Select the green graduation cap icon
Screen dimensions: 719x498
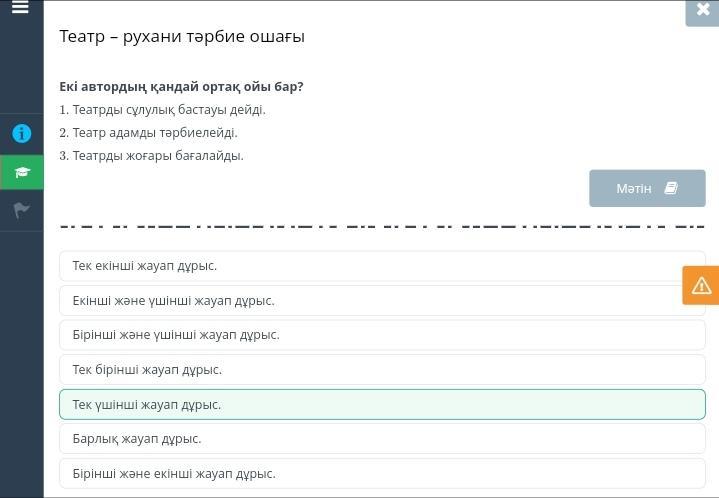click(x=21, y=172)
